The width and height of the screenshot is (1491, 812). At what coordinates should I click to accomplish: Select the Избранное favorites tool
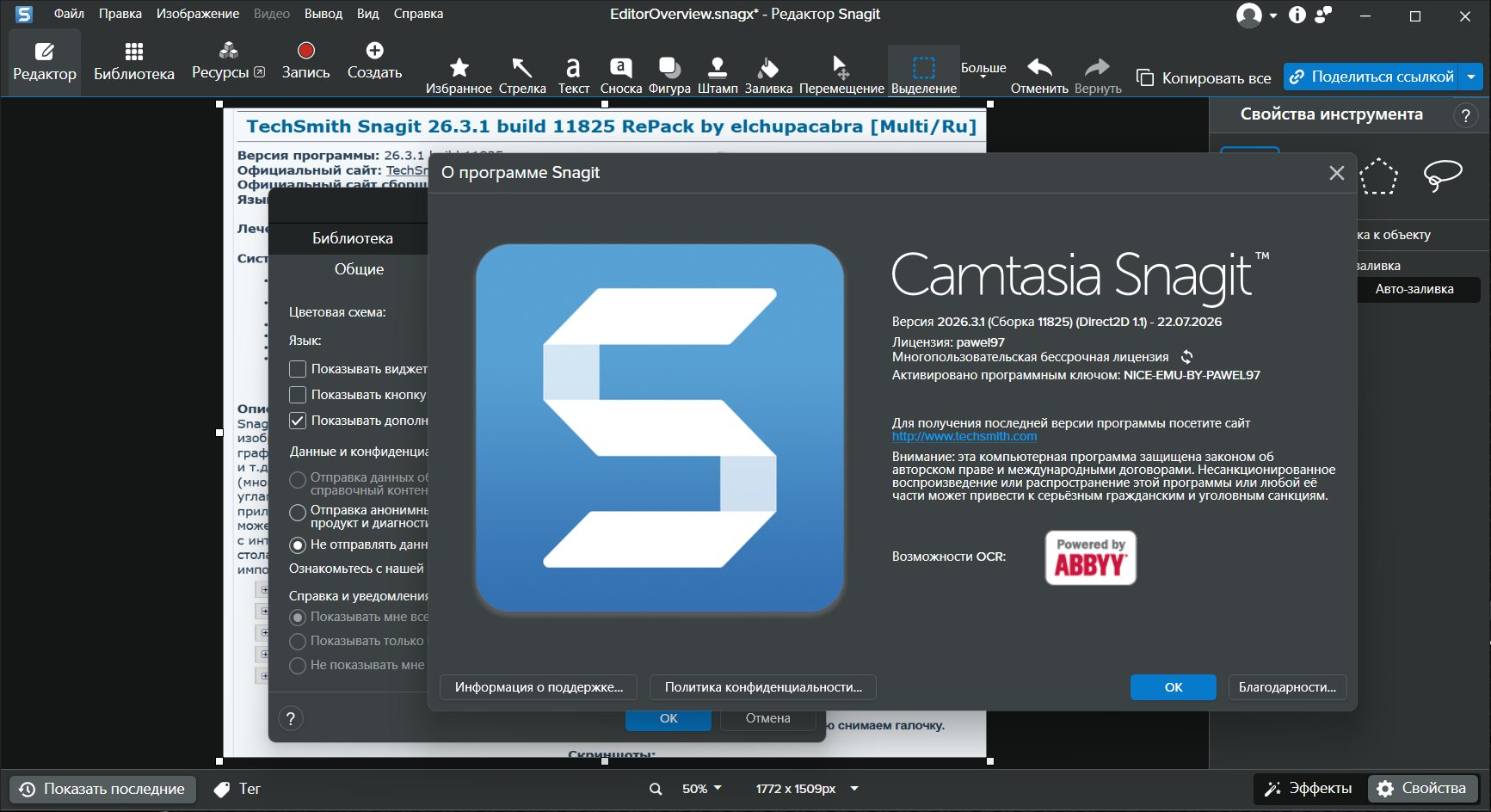coord(459,75)
